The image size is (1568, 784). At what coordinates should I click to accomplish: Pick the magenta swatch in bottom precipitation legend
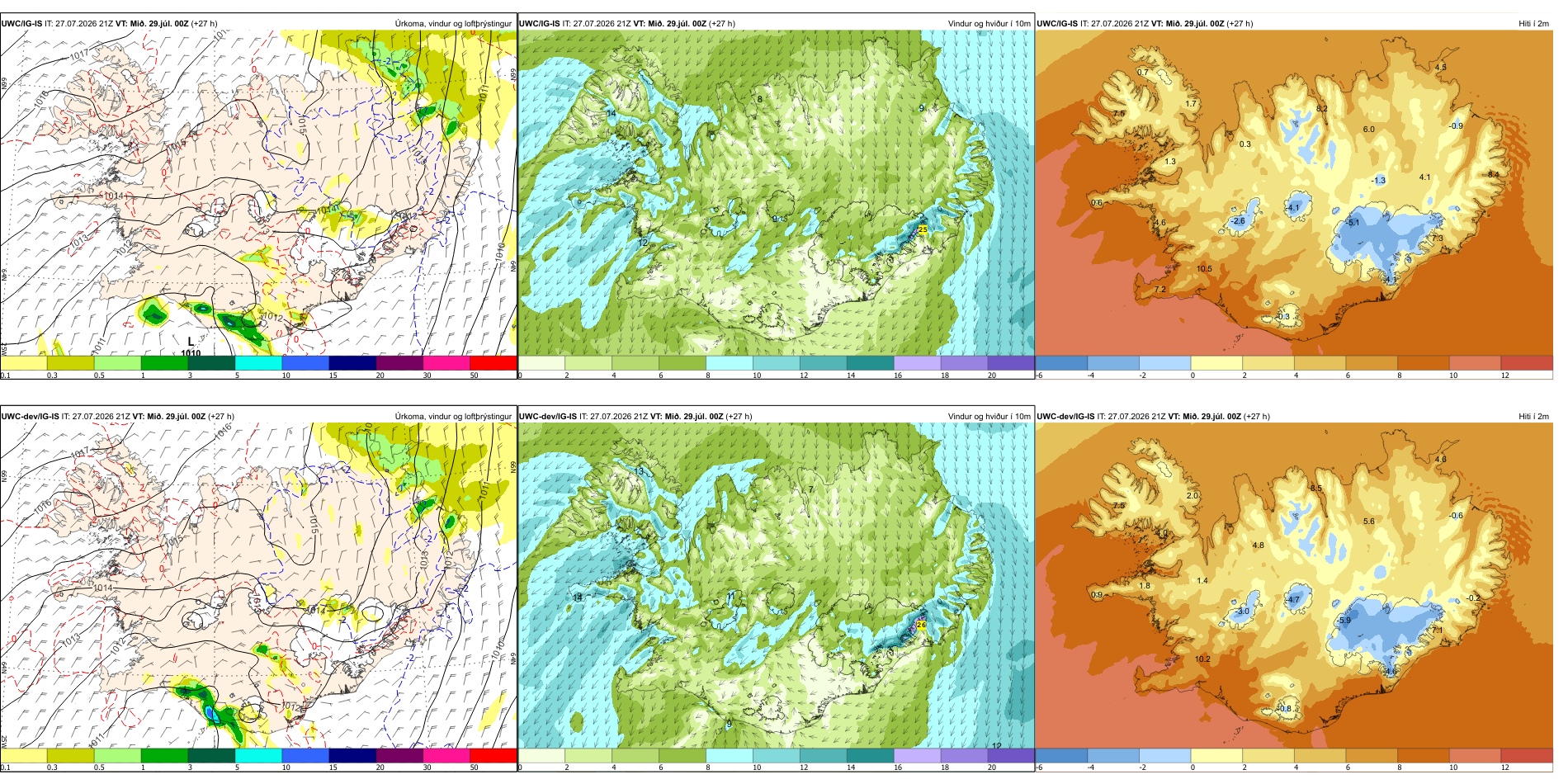[446, 755]
